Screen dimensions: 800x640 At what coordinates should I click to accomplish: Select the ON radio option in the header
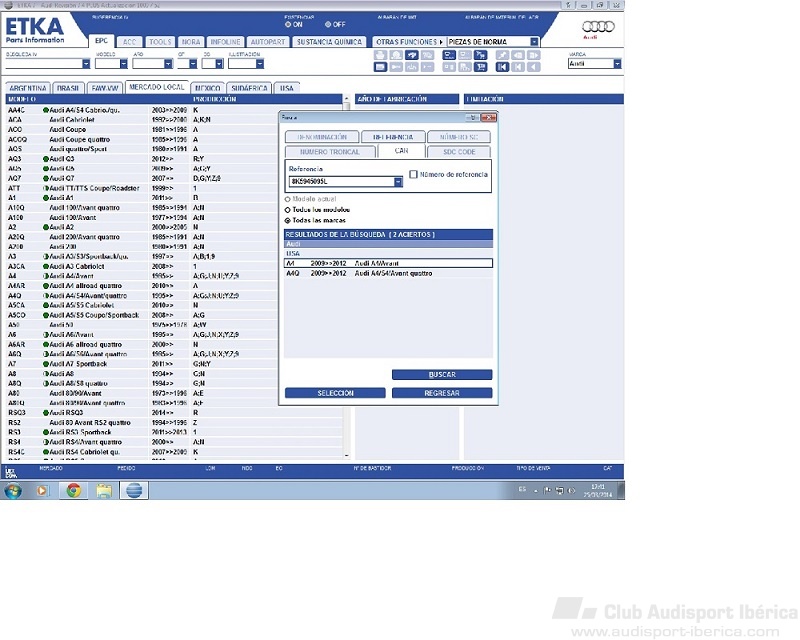(288, 24)
